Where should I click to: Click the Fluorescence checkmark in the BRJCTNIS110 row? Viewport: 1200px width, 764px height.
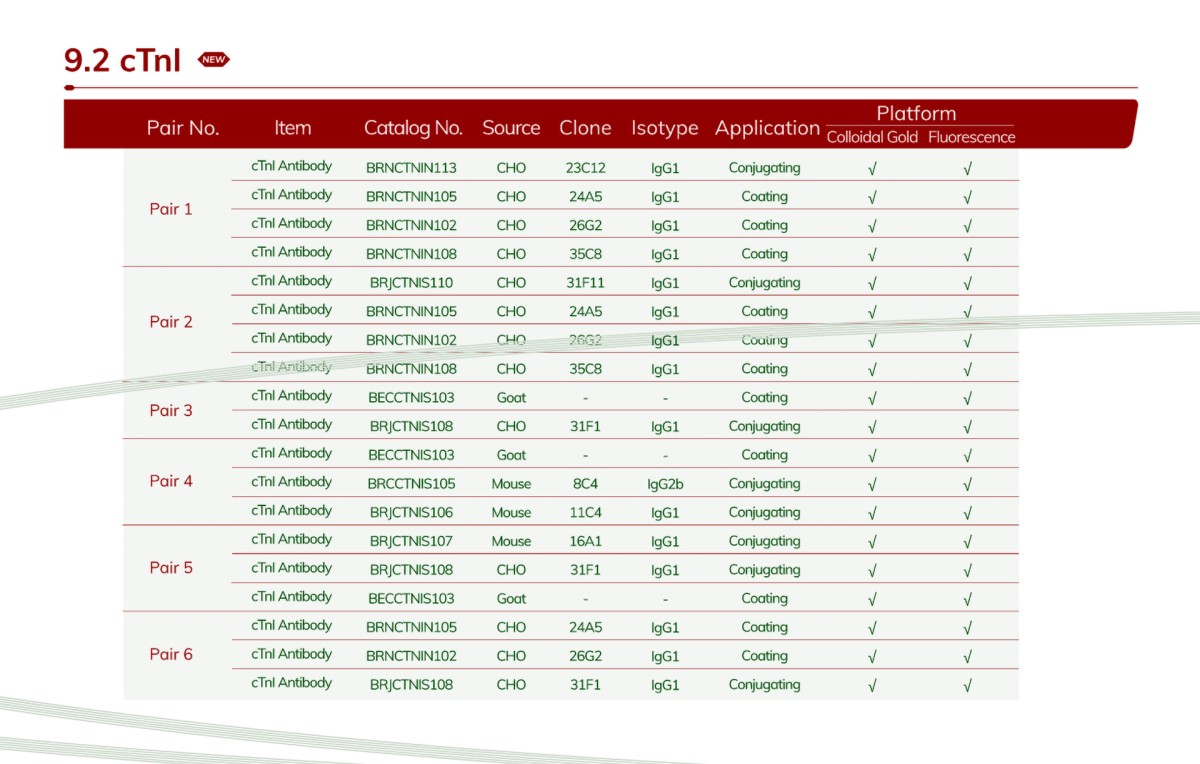(967, 284)
